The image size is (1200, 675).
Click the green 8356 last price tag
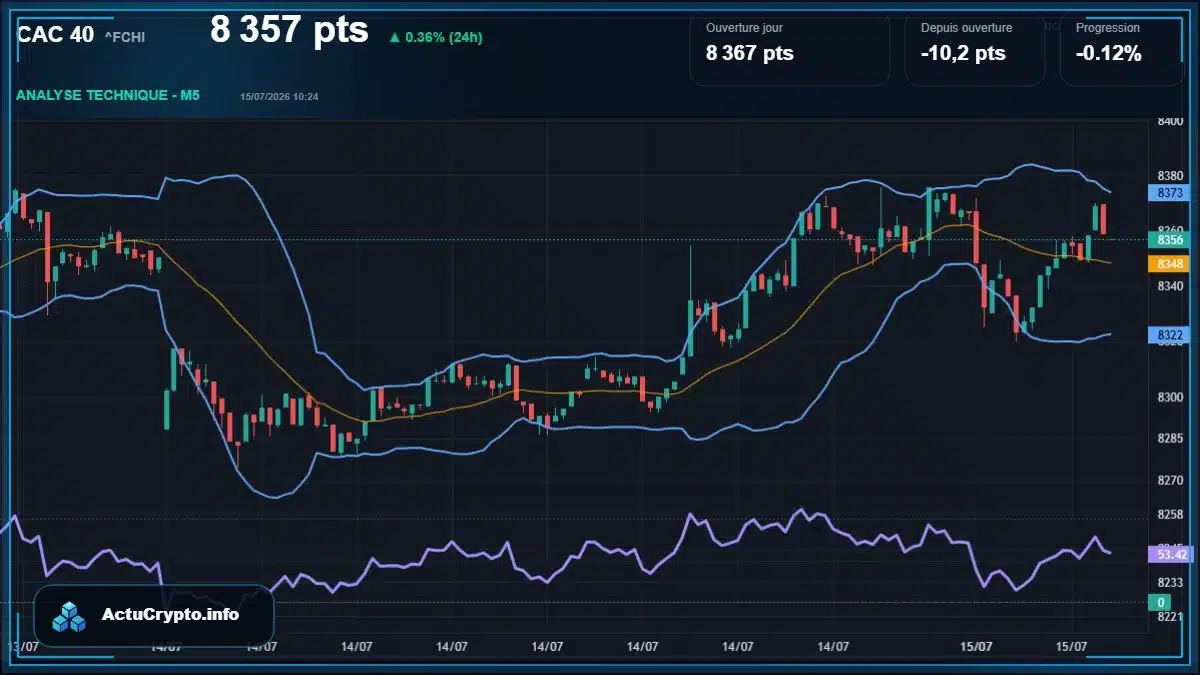[1169, 240]
